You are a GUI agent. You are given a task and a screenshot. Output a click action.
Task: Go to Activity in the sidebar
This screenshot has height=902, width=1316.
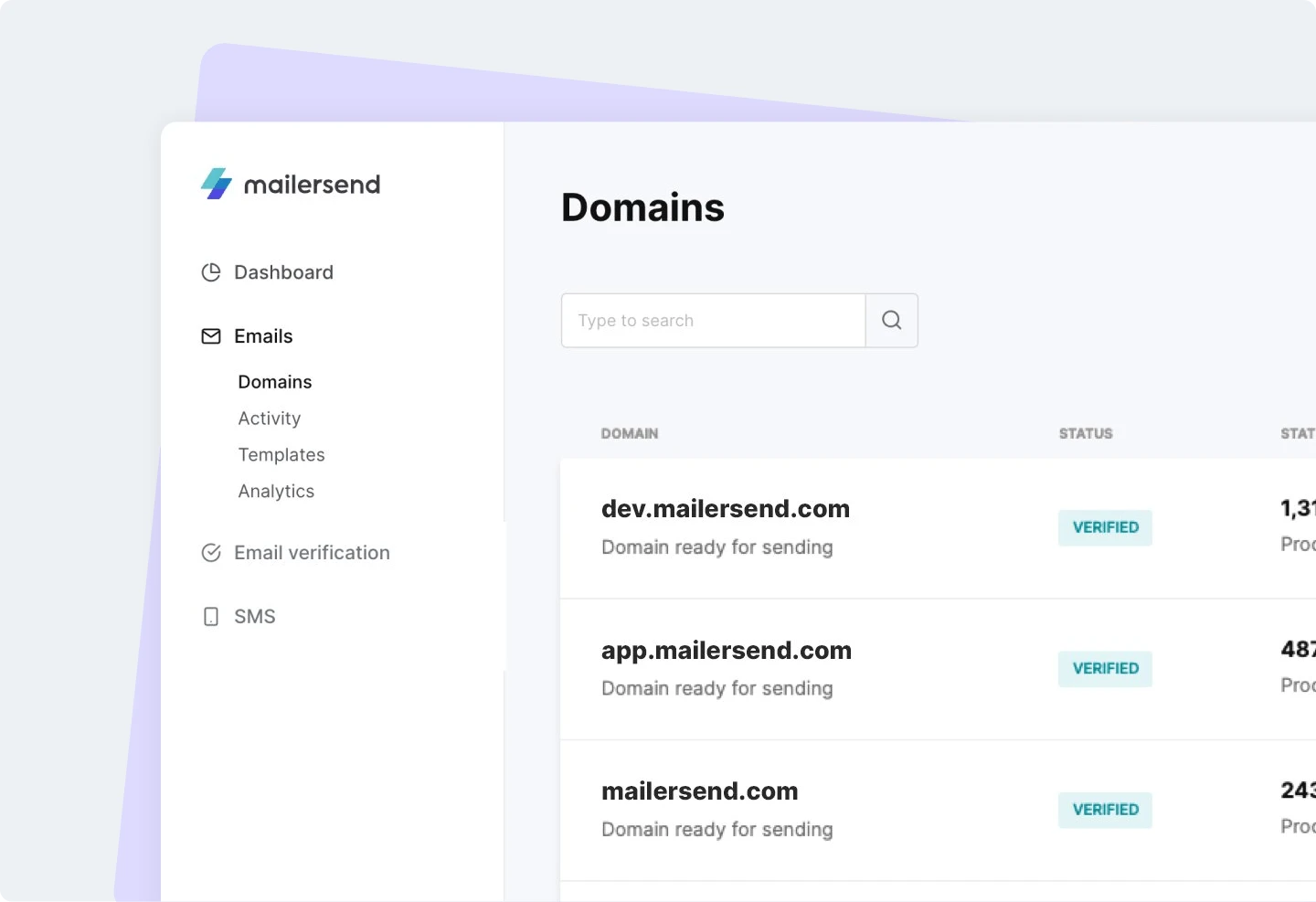click(x=270, y=419)
